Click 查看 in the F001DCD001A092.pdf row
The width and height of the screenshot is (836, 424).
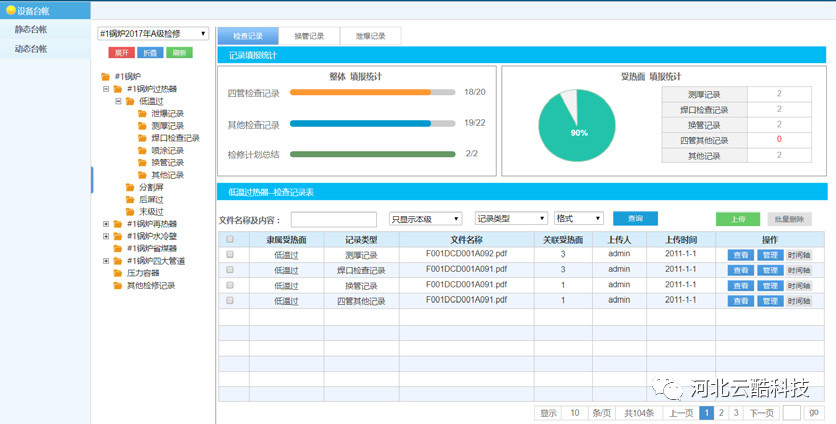(741, 255)
